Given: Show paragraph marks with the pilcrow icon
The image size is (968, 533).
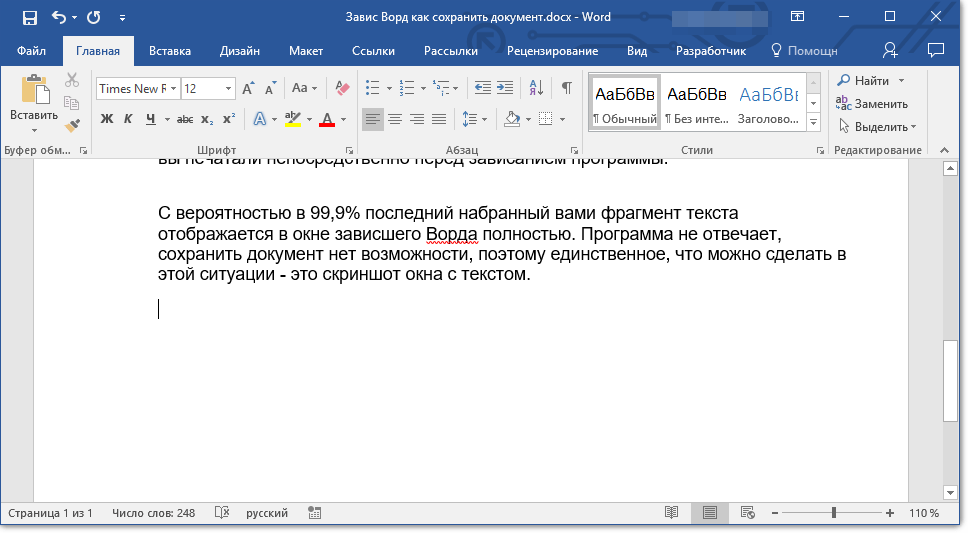Looking at the screenshot, I should pos(566,88).
